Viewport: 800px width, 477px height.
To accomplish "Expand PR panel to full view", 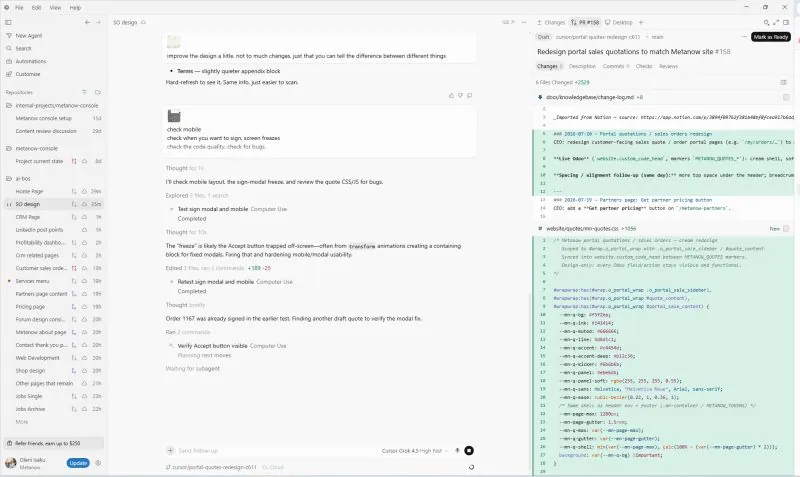I will pos(776,22).
